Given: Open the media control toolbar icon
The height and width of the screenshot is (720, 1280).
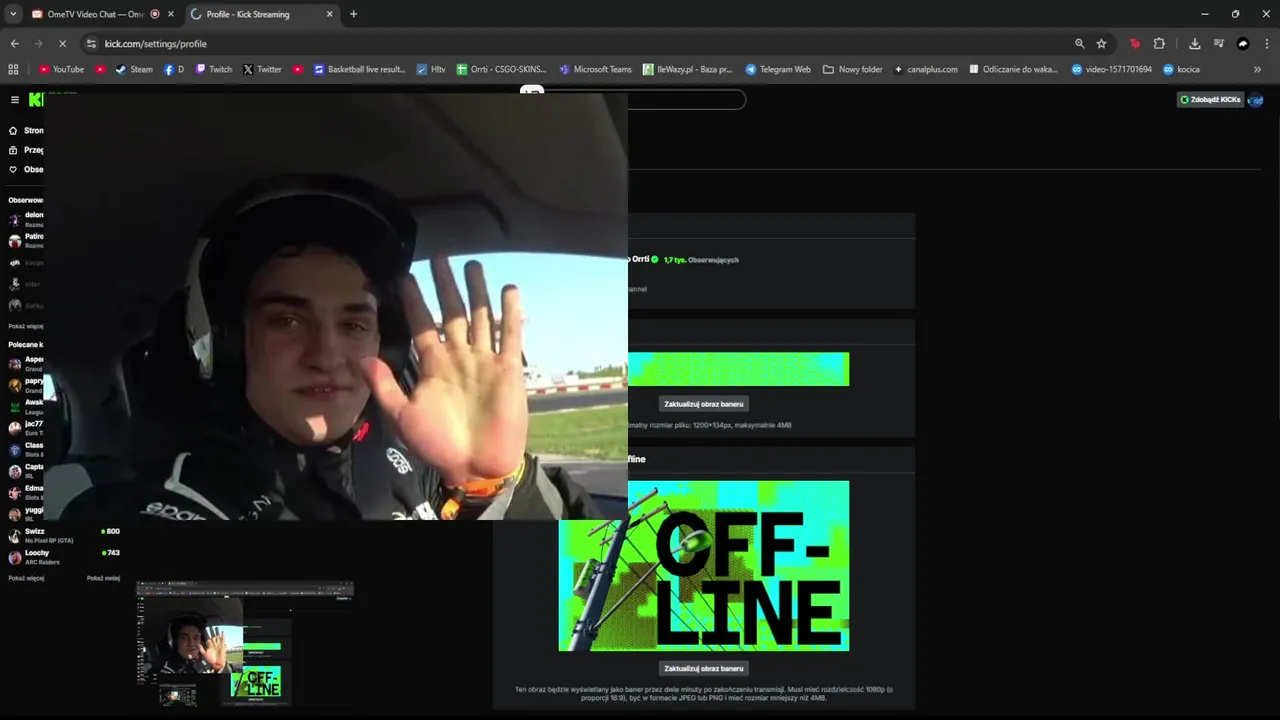Looking at the screenshot, I should (x=1218, y=44).
